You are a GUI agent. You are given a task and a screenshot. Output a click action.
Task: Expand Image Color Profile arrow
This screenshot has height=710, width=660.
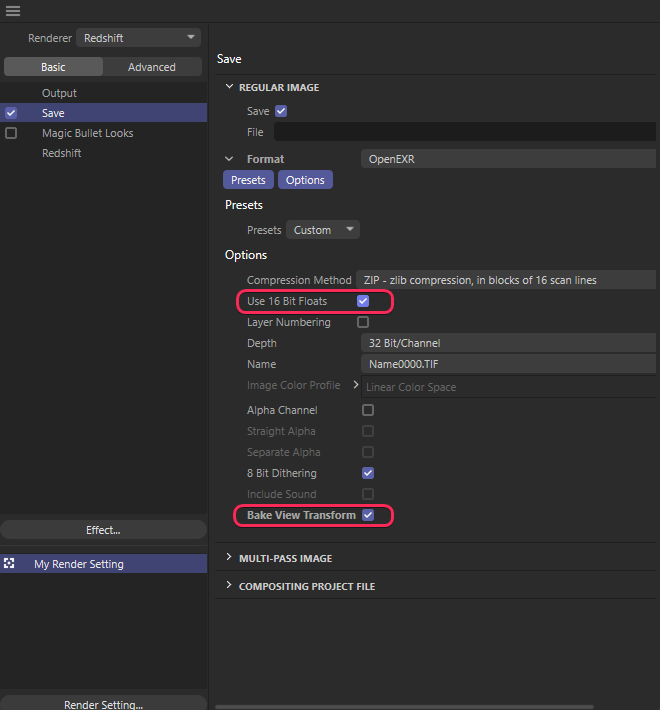[x=355, y=385]
